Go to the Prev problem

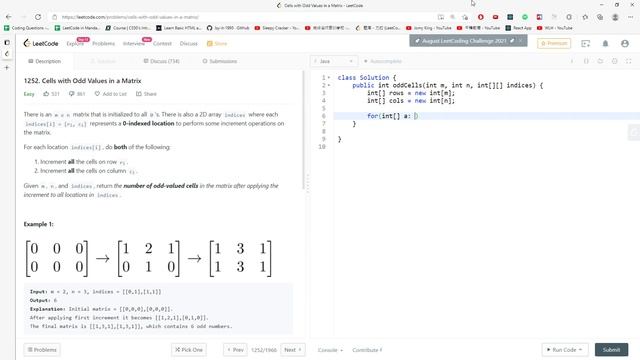(x=235, y=350)
